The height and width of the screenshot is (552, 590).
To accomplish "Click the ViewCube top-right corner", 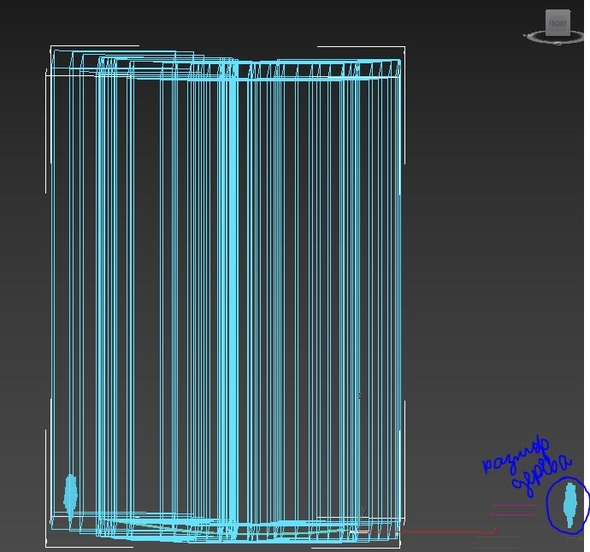I will click(569, 11).
